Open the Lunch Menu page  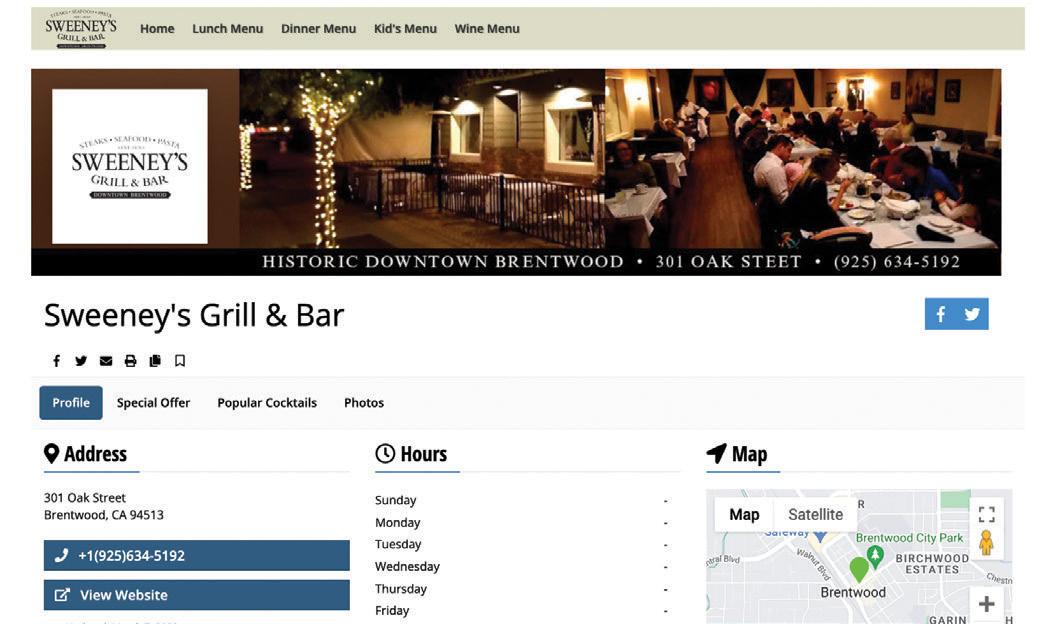[227, 29]
